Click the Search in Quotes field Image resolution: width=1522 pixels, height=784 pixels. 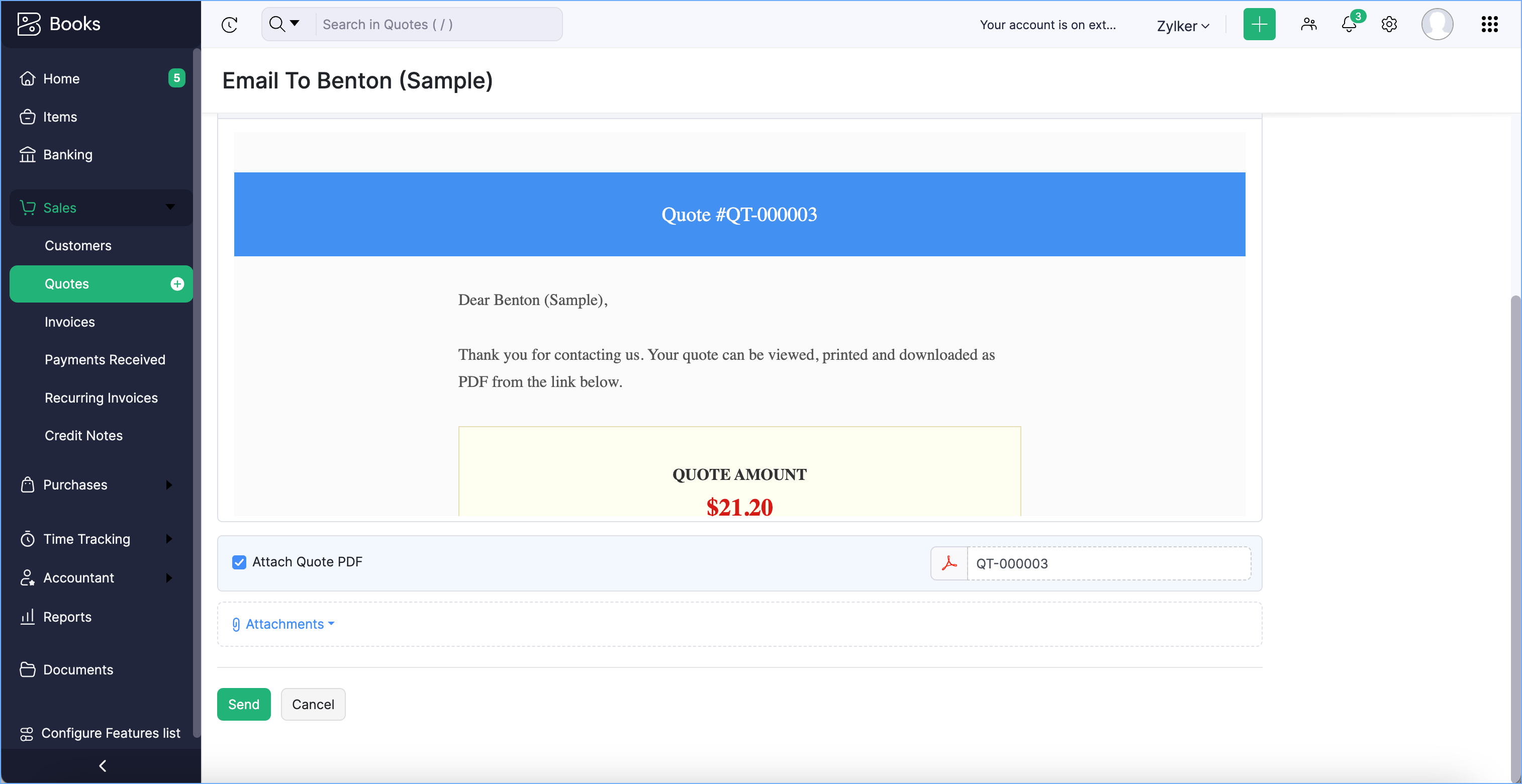(x=437, y=24)
